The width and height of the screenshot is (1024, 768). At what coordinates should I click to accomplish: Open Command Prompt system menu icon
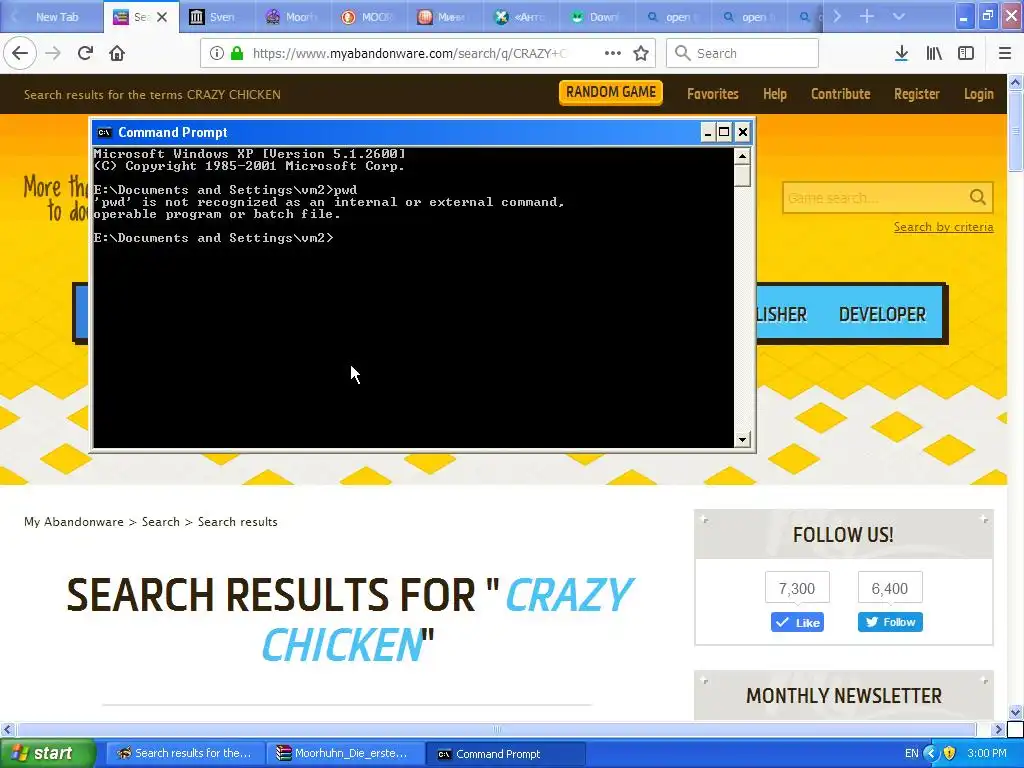coord(104,133)
